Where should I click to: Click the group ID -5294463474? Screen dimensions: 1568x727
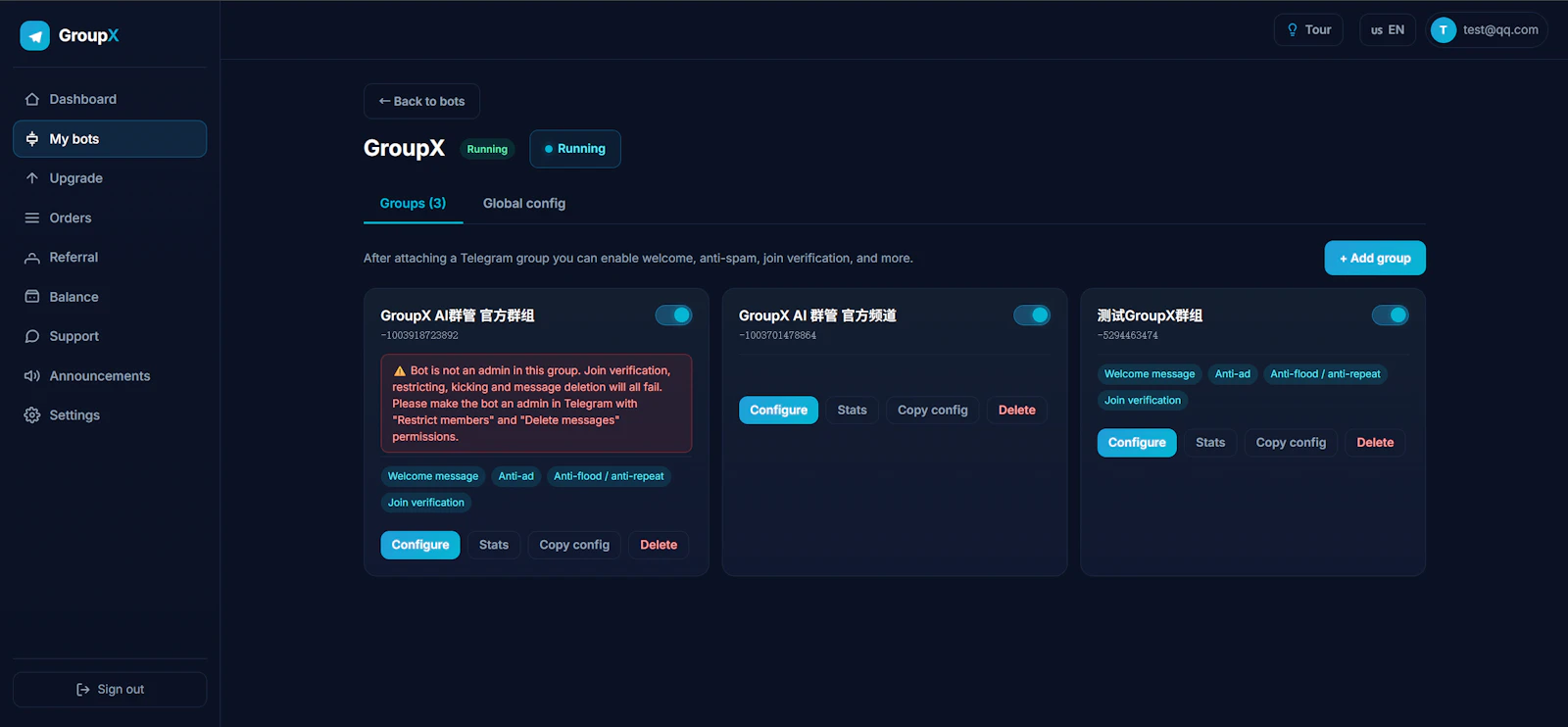(x=1128, y=336)
